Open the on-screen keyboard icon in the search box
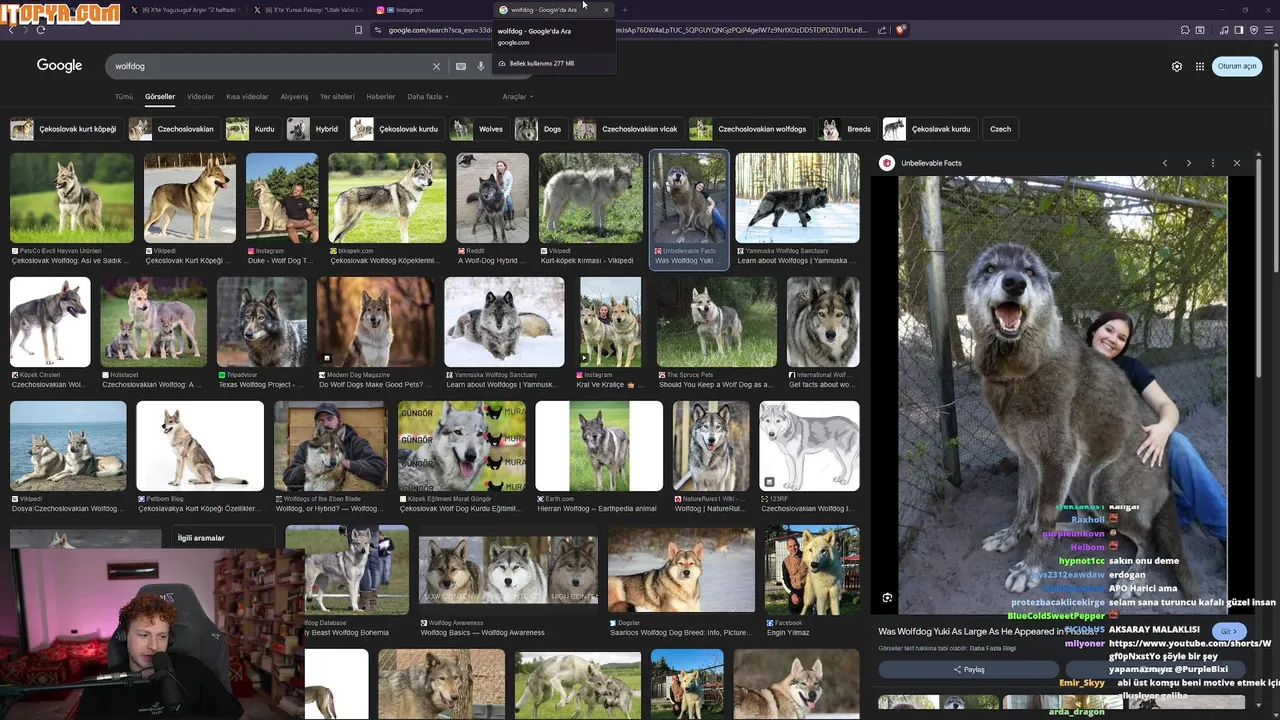The image size is (1280, 720). tap(461, 66)
